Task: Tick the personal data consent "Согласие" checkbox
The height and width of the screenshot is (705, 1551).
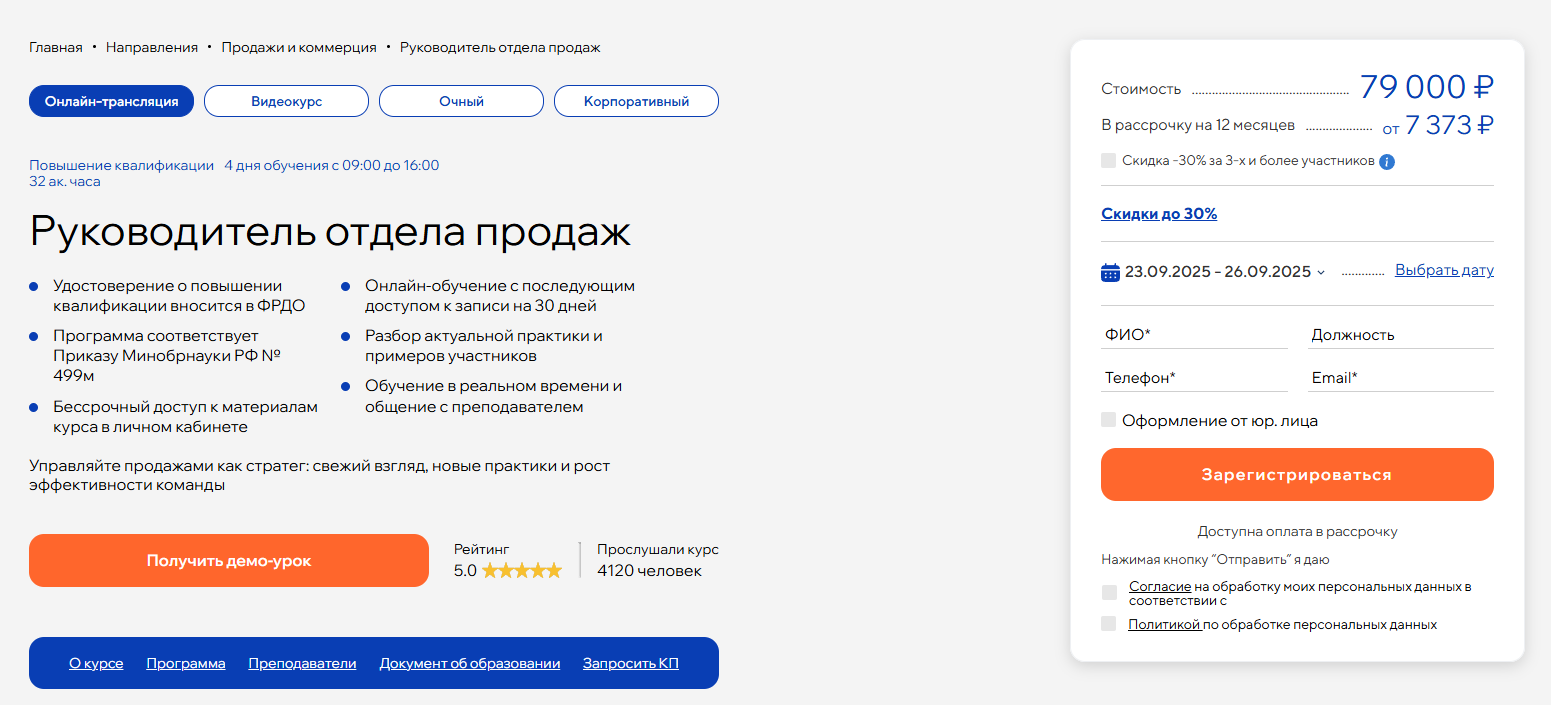Action: [x=1109, y=593]
